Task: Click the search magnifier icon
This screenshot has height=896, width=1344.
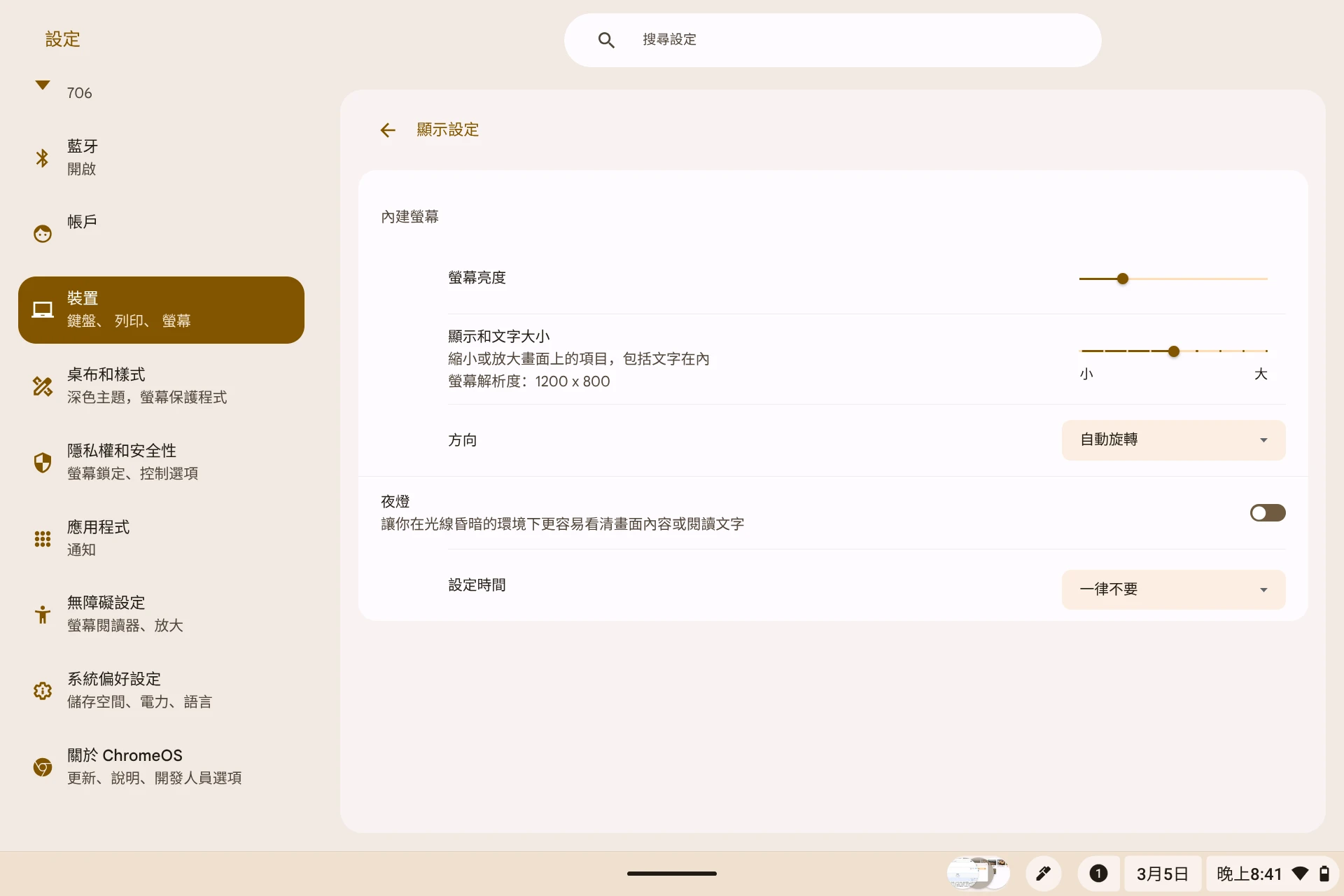Action: (x=606, y=41)
